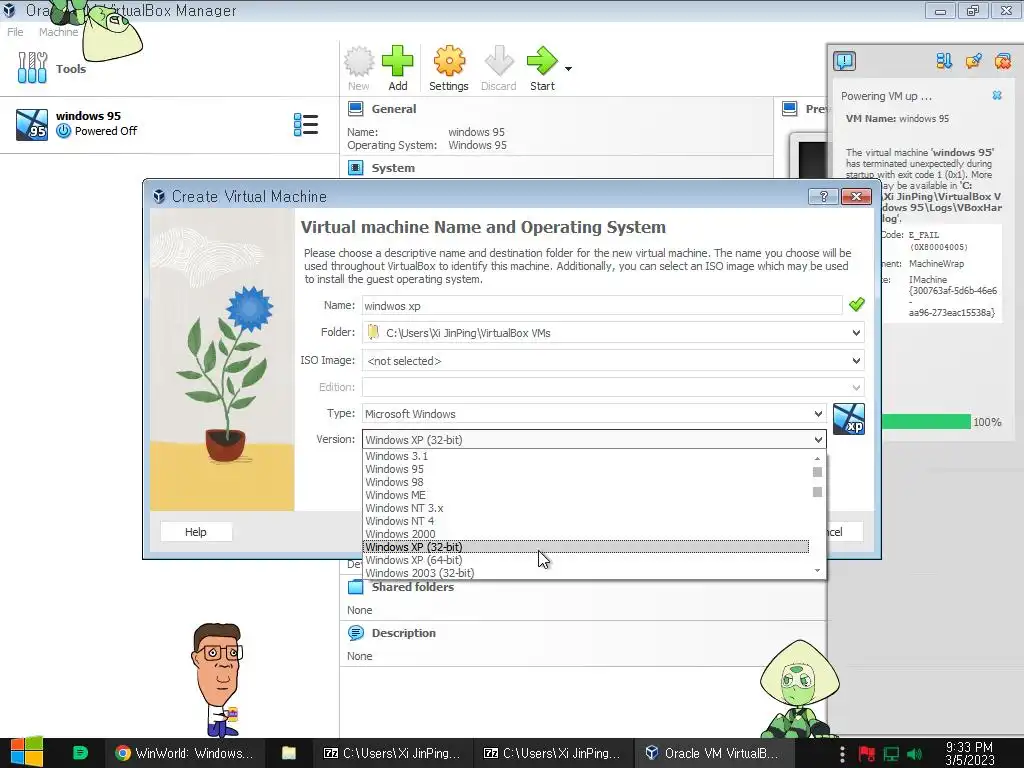This screenshot has width=1024, height=768.
Task: Open the Settings gear in toolbar
Action: [449, 68]
